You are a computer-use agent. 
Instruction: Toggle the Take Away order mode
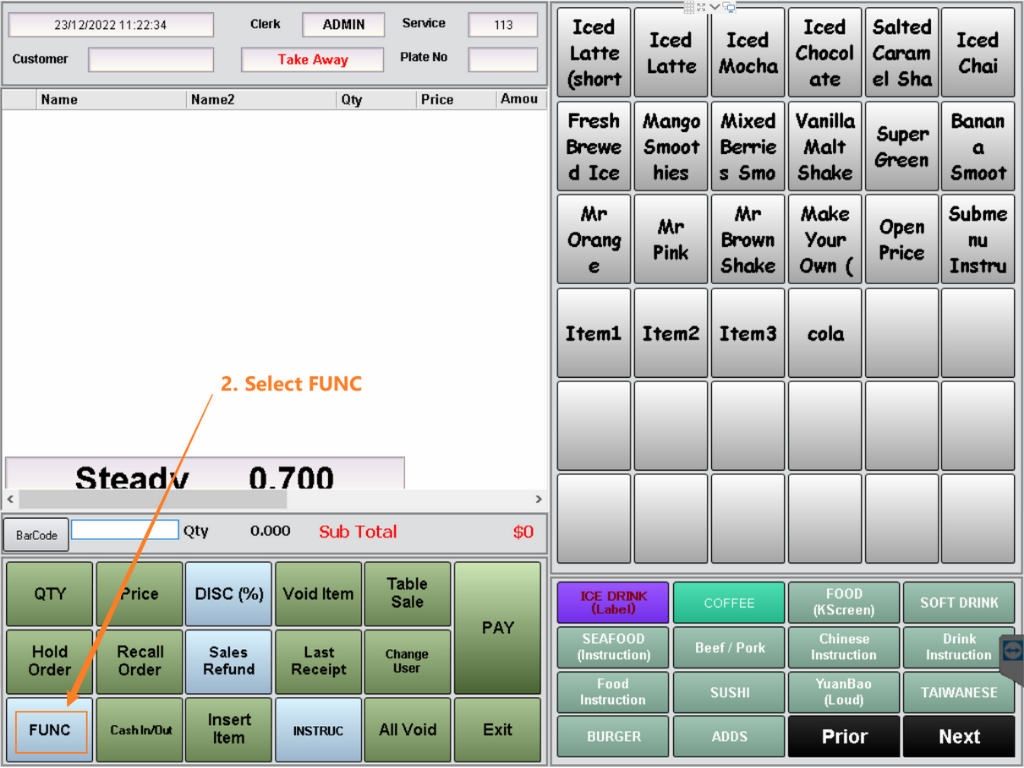pos(313,60)
